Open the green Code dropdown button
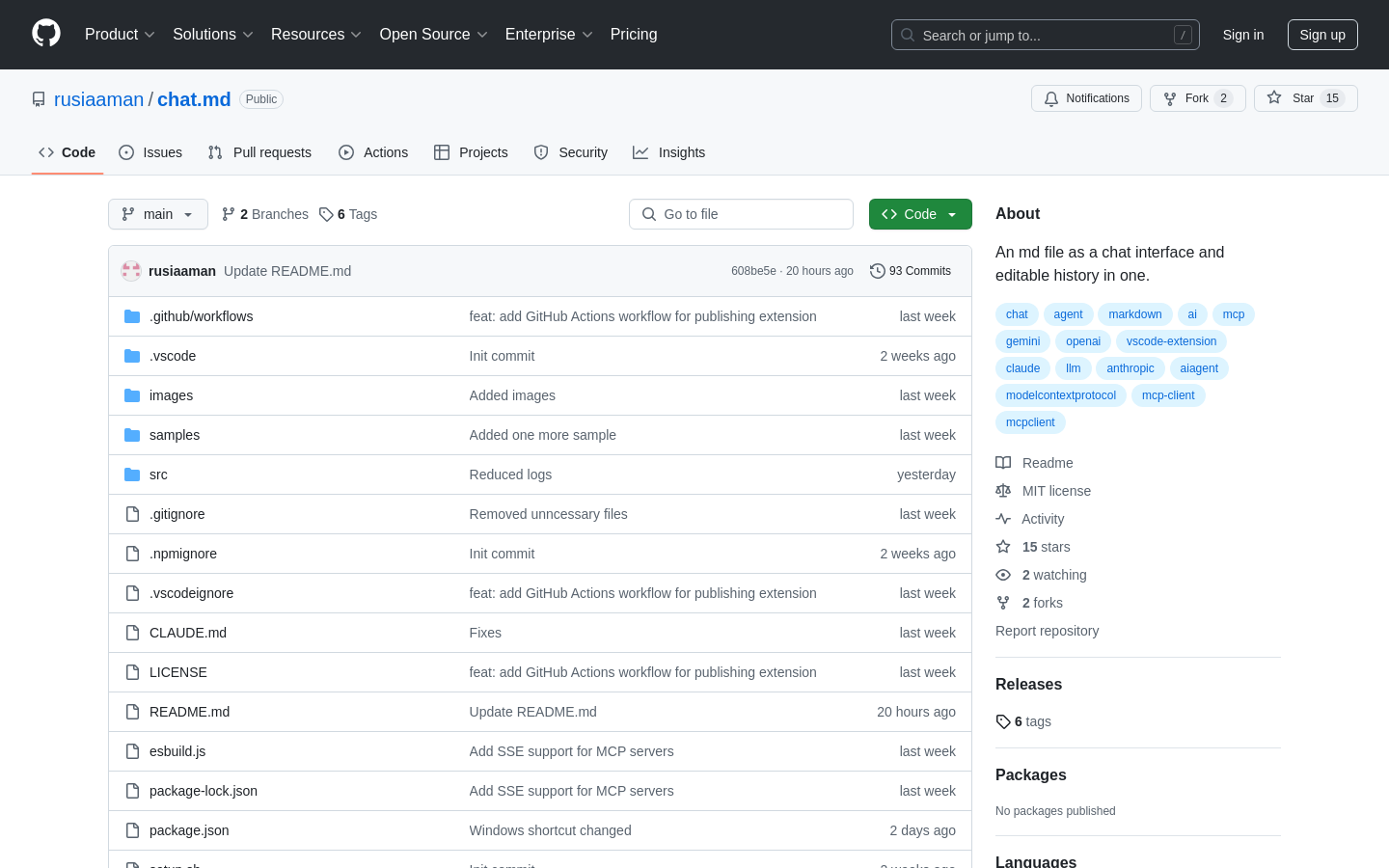 coord(920,214)
